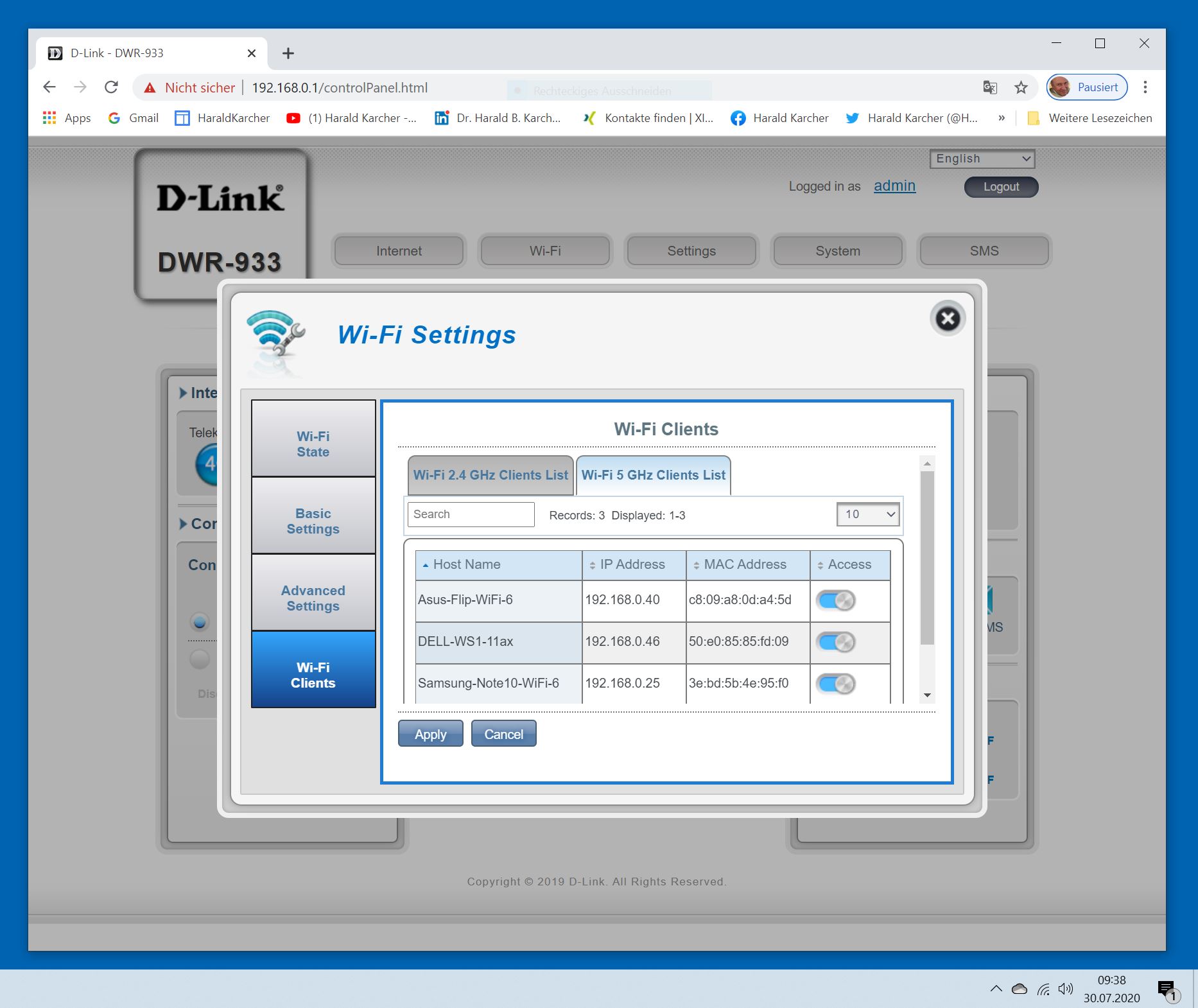
Task: Open the HaraldKarcher bookmark
Action: [x=223, y=118]
